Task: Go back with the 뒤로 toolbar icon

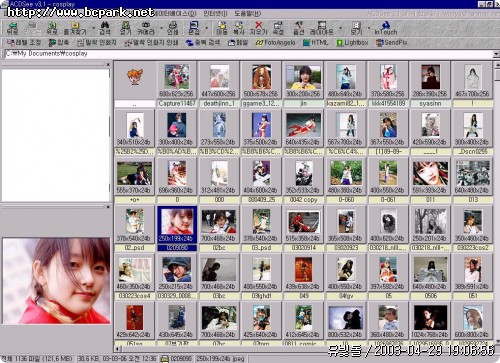Action: pos(12,28)
